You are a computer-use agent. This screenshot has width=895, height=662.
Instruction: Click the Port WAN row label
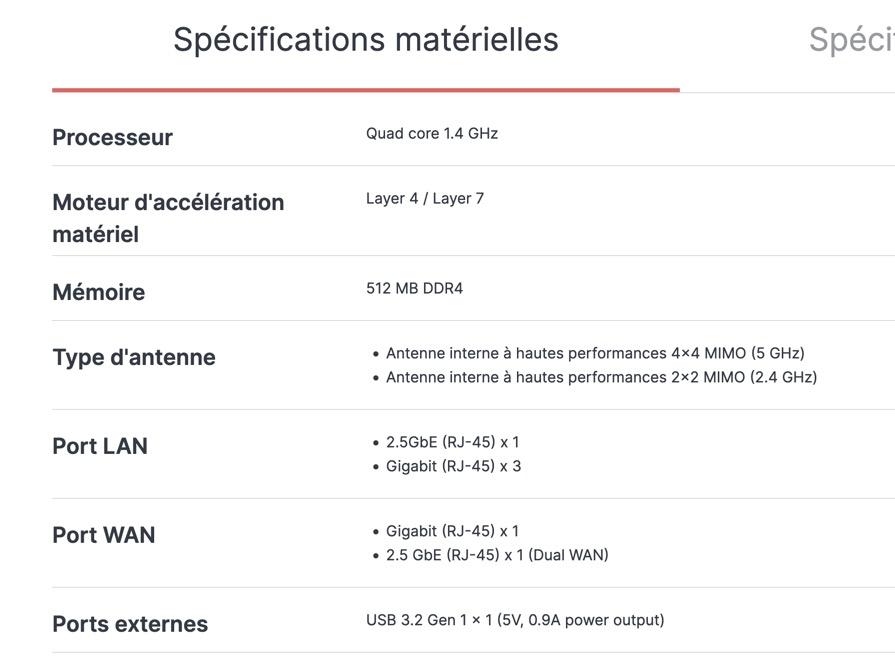tap(103, 536)
